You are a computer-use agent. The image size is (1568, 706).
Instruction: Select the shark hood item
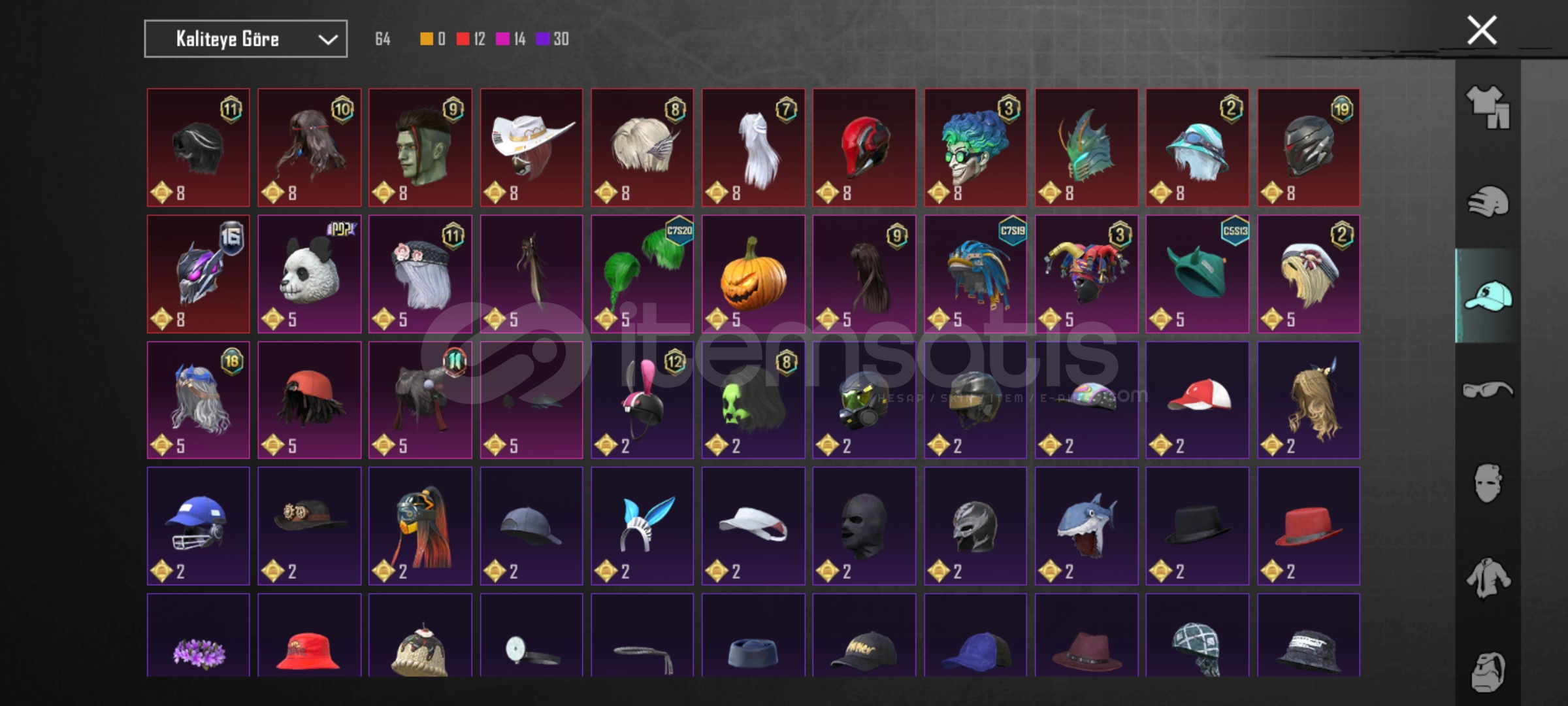tap(1086, 526)
